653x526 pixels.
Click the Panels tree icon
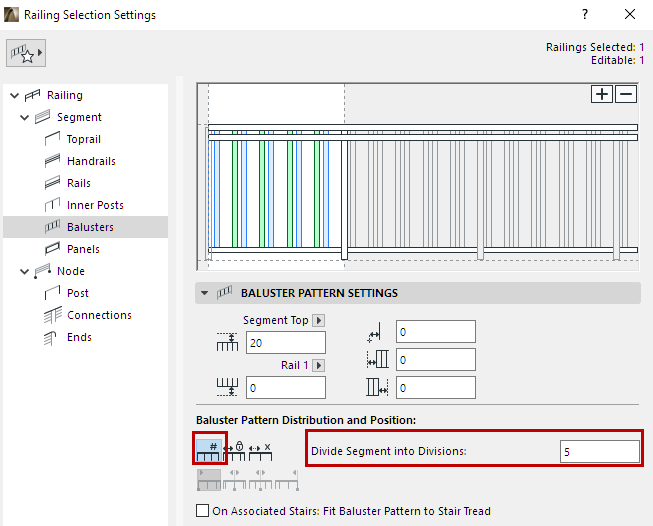52,249
